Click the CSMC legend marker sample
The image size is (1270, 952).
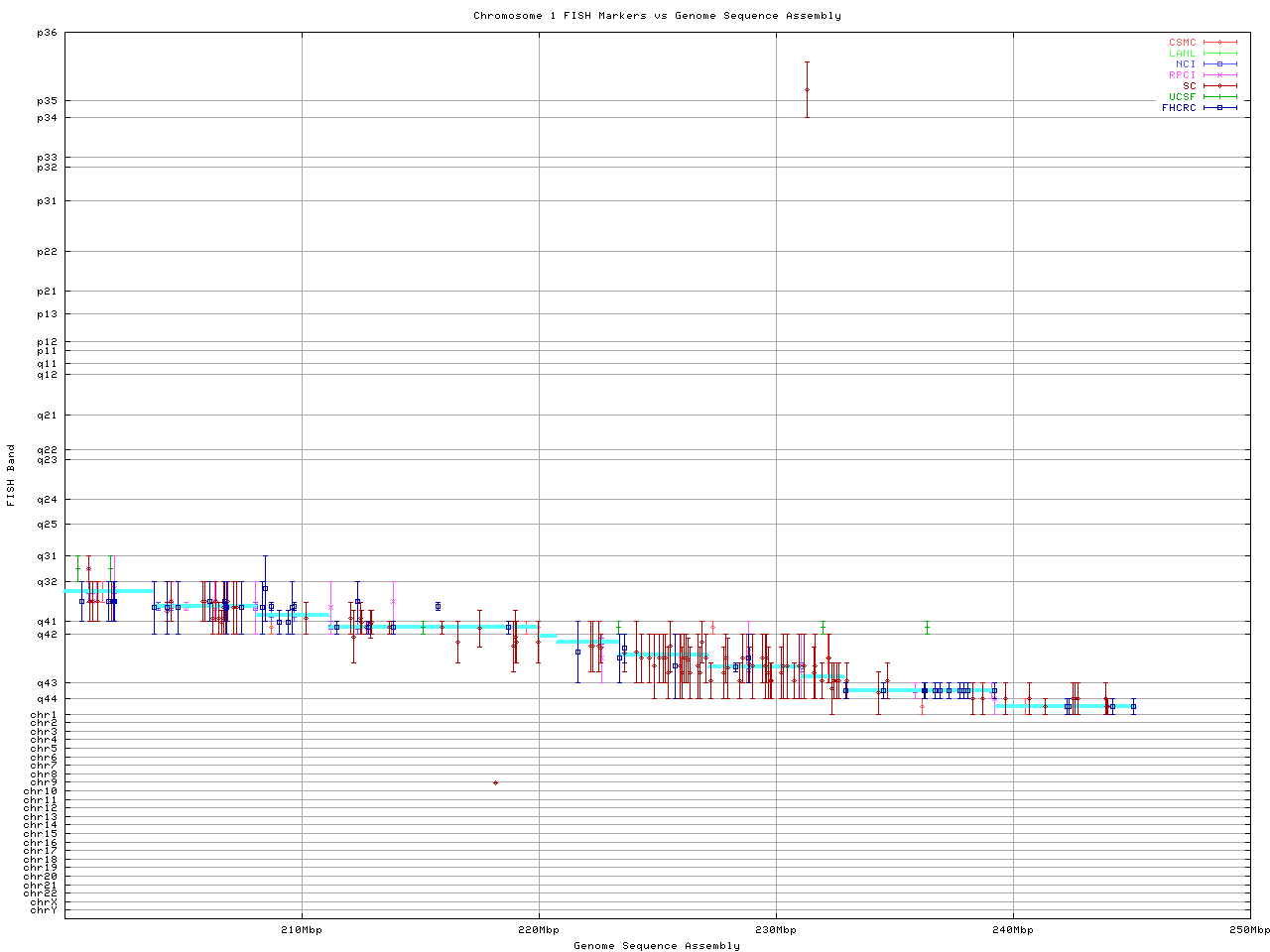point(1219,43)
